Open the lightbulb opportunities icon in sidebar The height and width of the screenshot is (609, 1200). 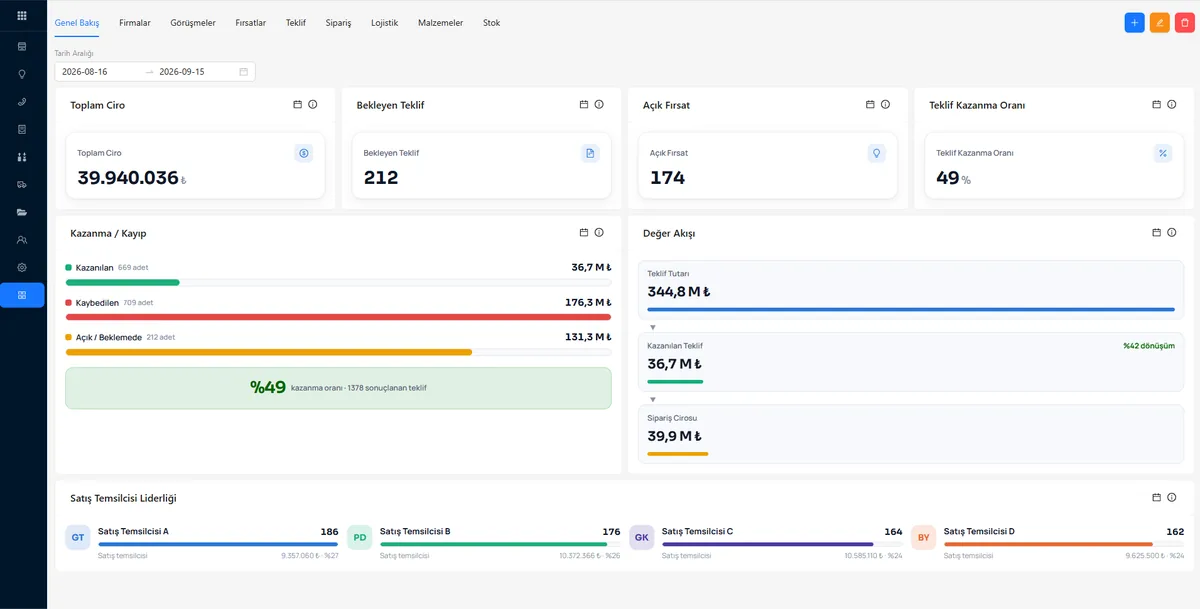(x=22, y=74)
